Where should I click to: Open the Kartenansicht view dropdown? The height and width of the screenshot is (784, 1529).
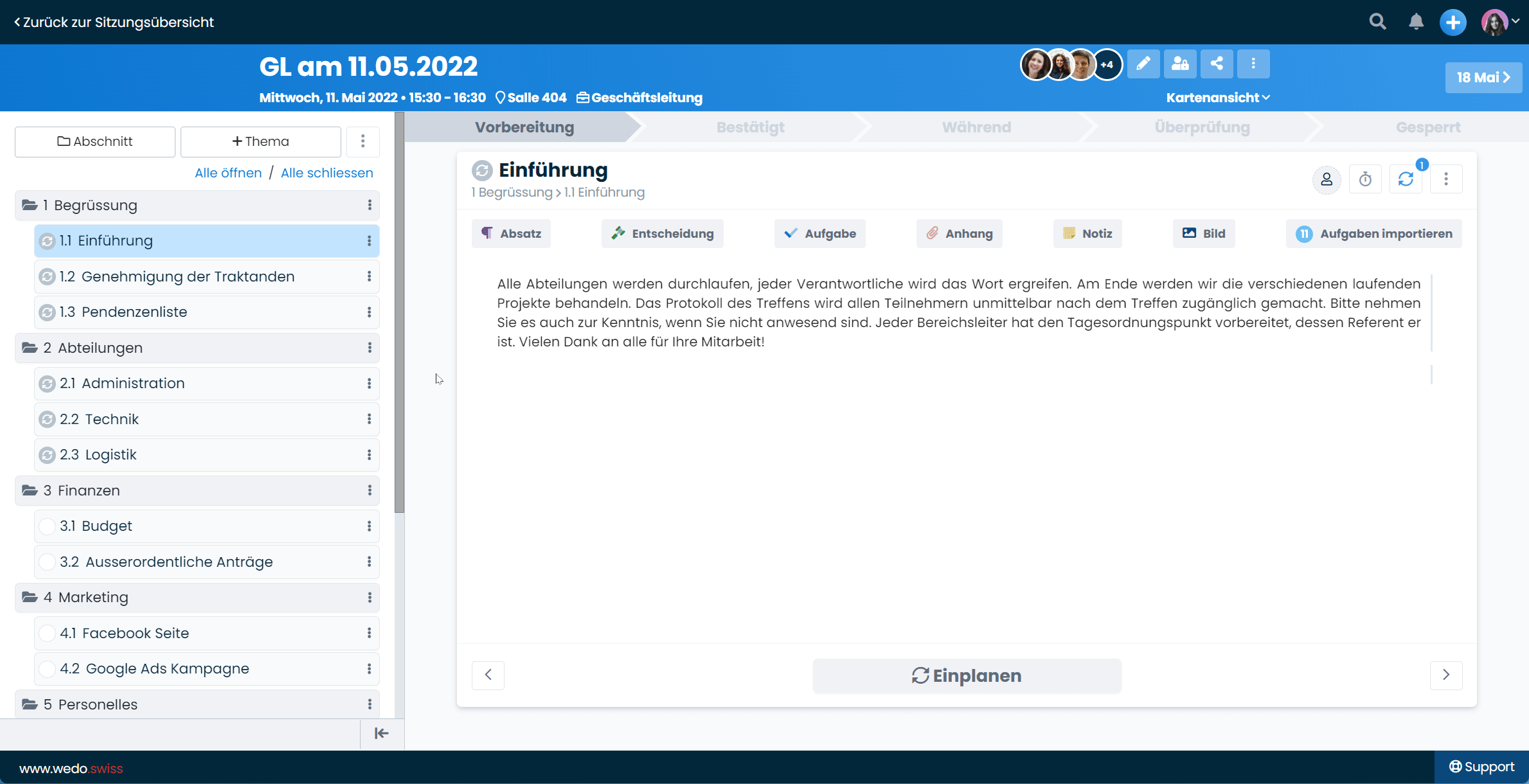point(1218,98)
